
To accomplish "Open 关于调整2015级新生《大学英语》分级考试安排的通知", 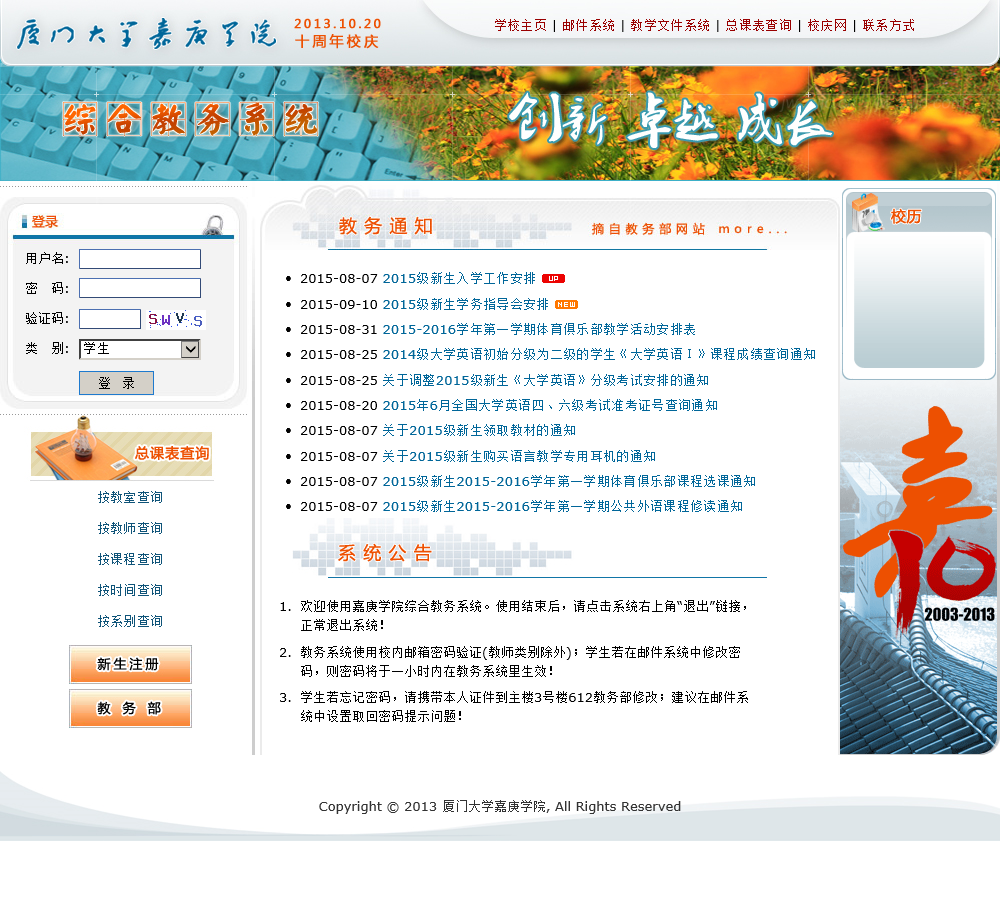I will (545, 381).
